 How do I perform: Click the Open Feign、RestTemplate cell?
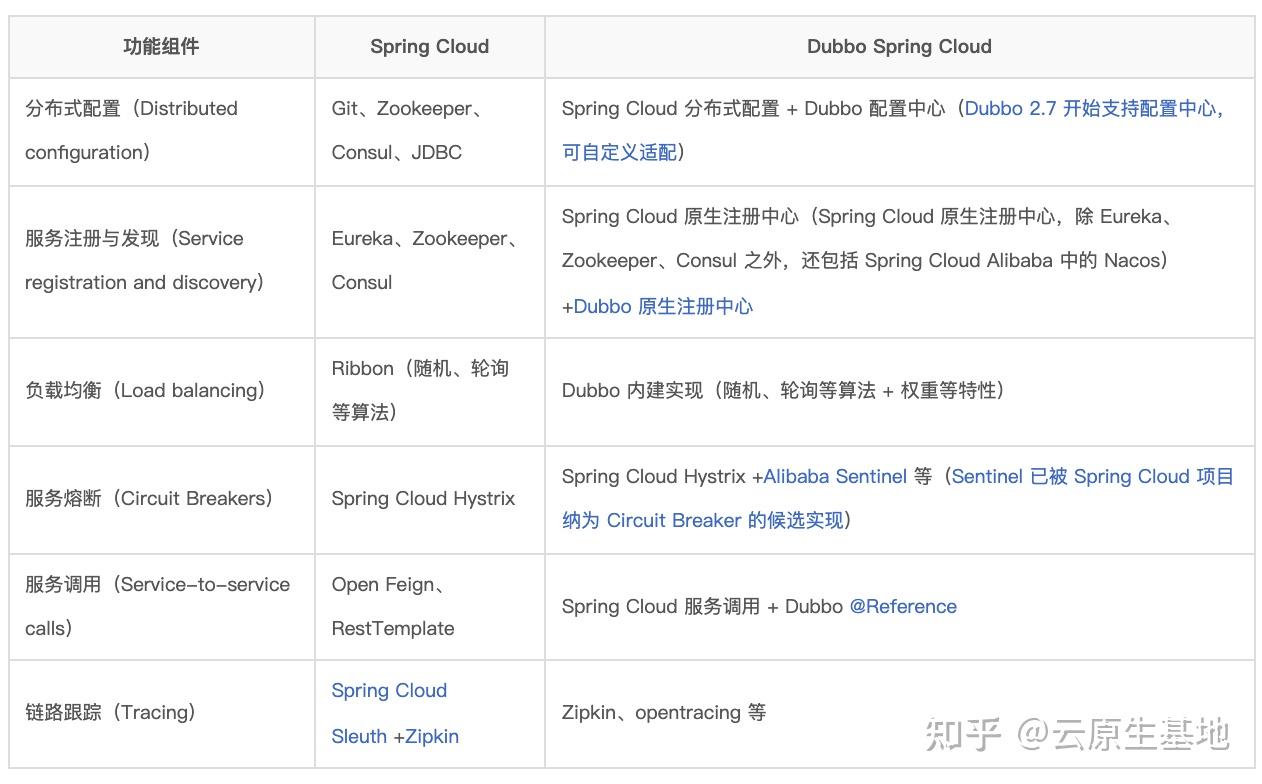click(429, 606)
